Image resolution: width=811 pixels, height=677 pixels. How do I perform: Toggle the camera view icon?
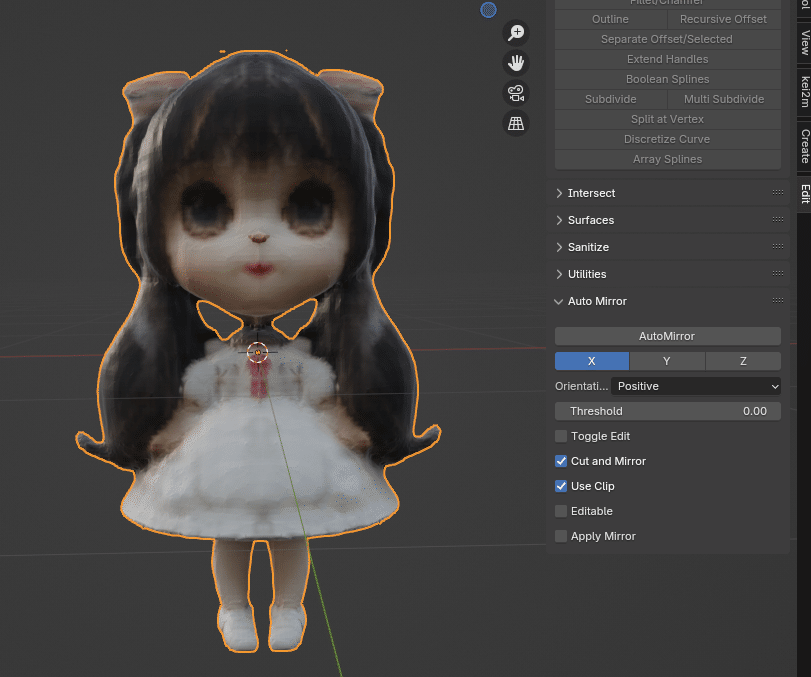(516, 93)
